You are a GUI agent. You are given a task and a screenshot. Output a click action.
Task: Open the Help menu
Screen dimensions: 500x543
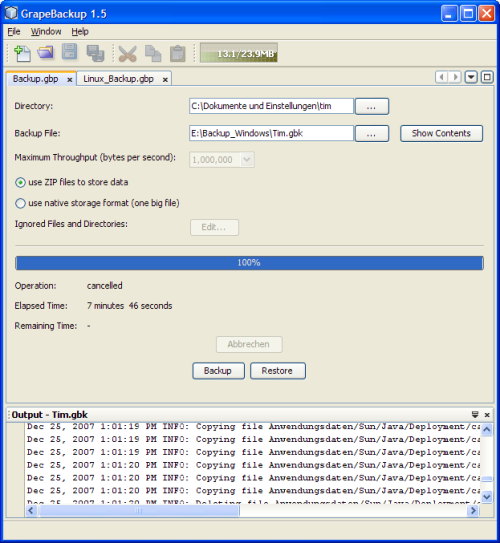(x=80, y=32)
